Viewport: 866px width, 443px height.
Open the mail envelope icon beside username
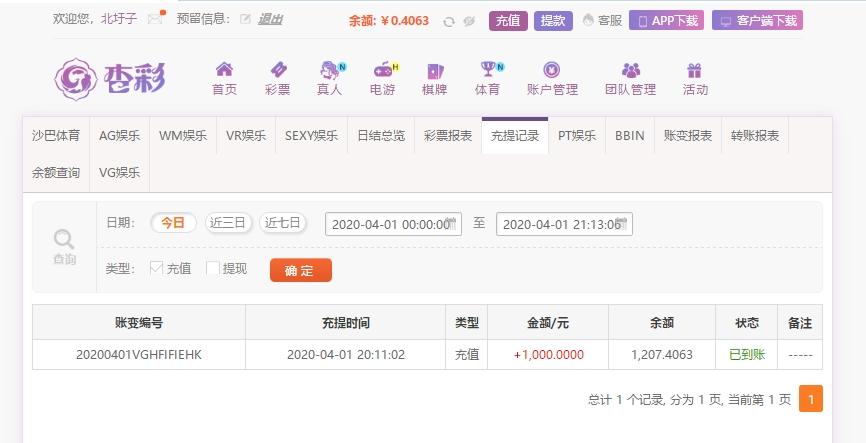pos(155,19)
